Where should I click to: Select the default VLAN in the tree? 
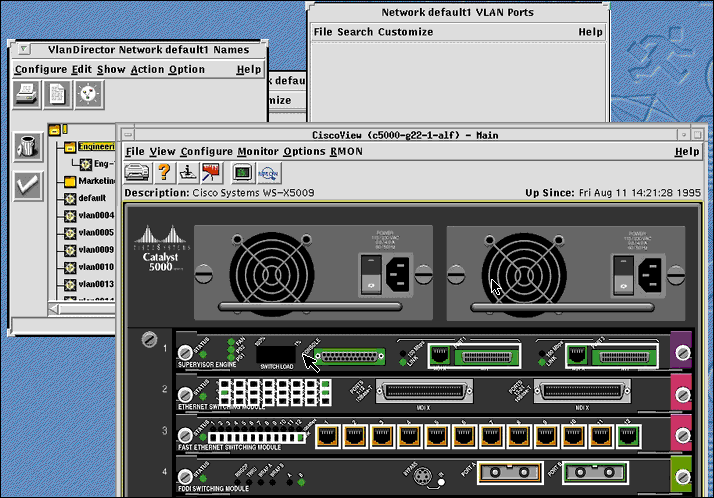tap(92, 198)
